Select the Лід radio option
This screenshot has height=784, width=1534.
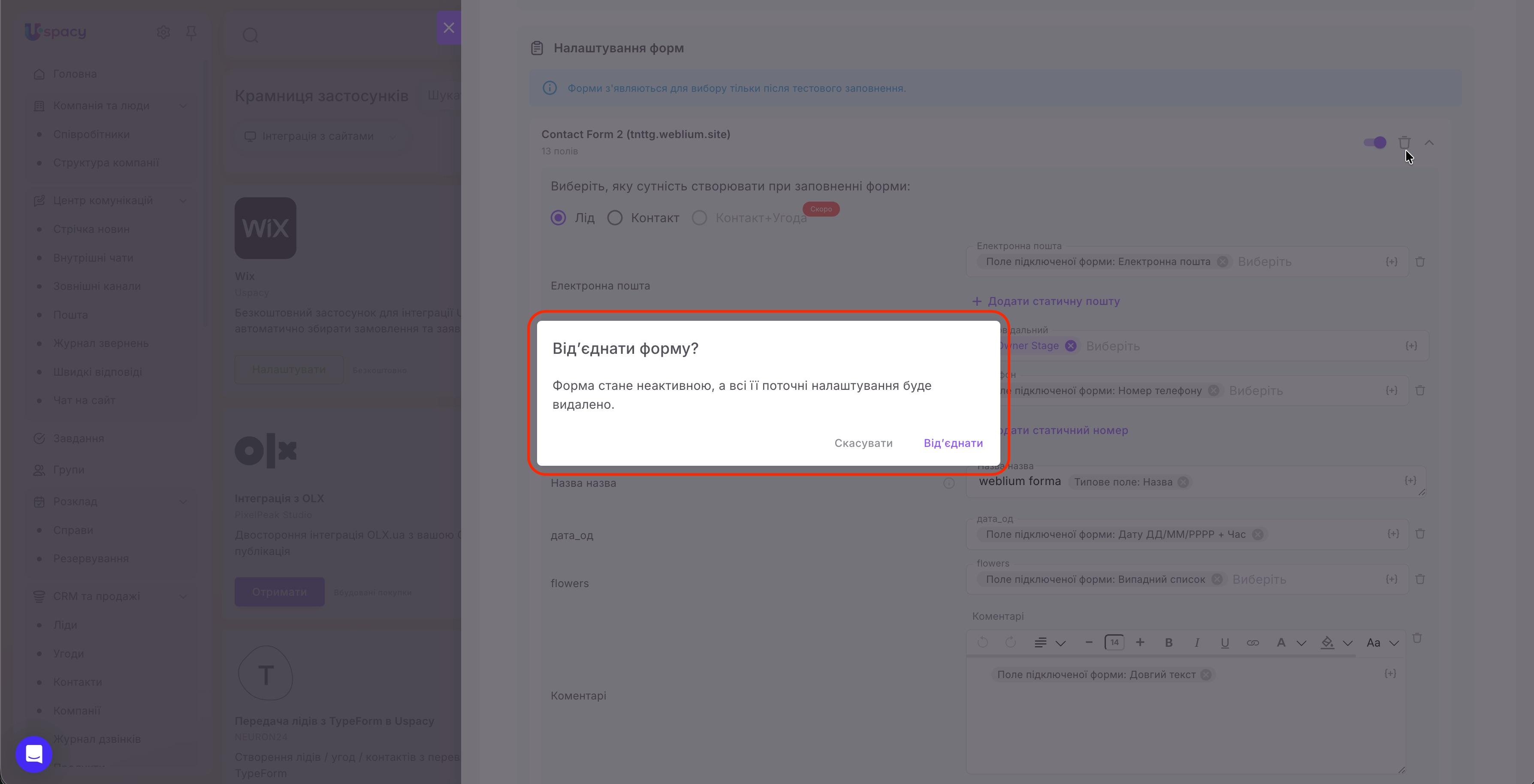(x=558, y=218)
